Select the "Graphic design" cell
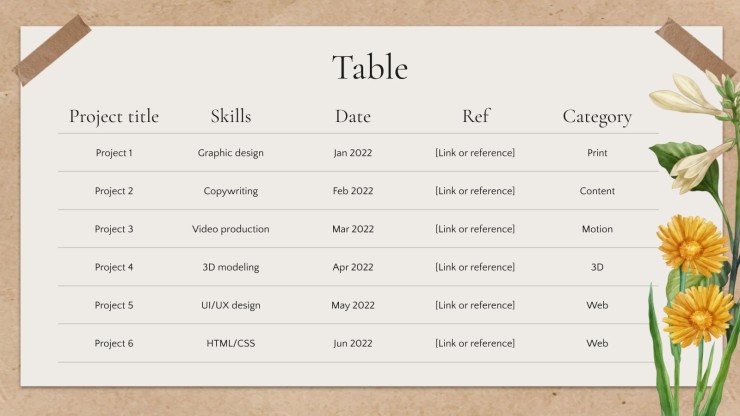 coord(231,153)
